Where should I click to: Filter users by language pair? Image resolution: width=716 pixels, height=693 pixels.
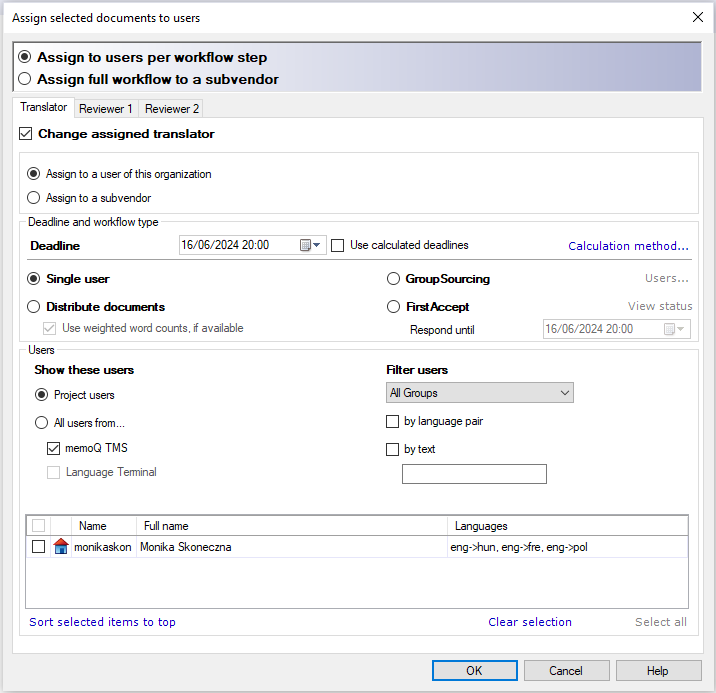click(393, 422)
